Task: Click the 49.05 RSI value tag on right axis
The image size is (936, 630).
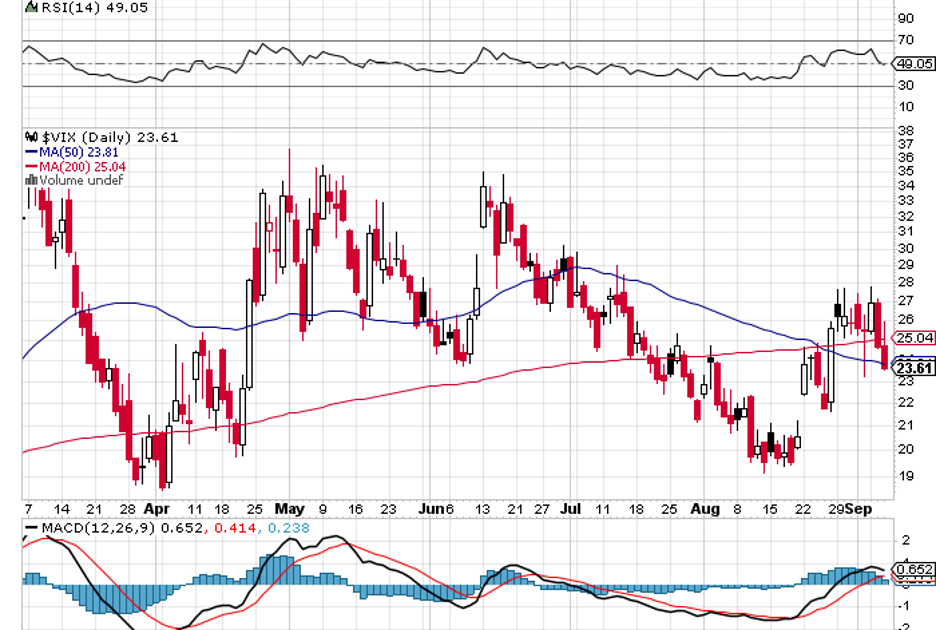Action: click(x=914, y=63)
